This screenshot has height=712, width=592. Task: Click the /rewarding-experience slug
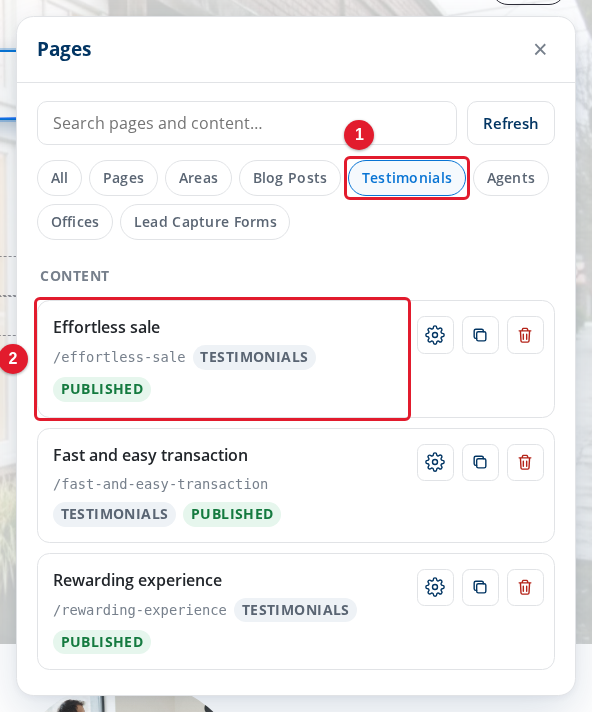(140, 610)
